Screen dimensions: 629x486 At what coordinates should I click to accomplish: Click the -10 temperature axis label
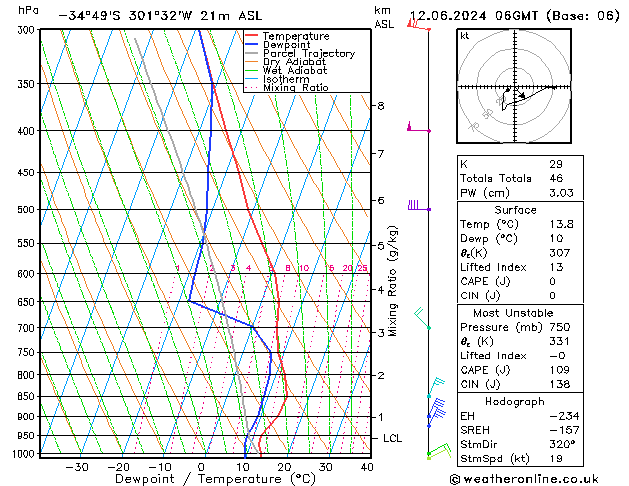160,467
